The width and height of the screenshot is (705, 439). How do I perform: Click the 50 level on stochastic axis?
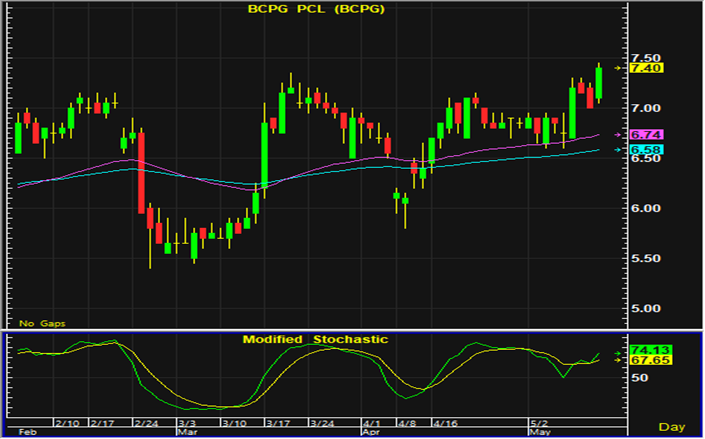point(639,378)
